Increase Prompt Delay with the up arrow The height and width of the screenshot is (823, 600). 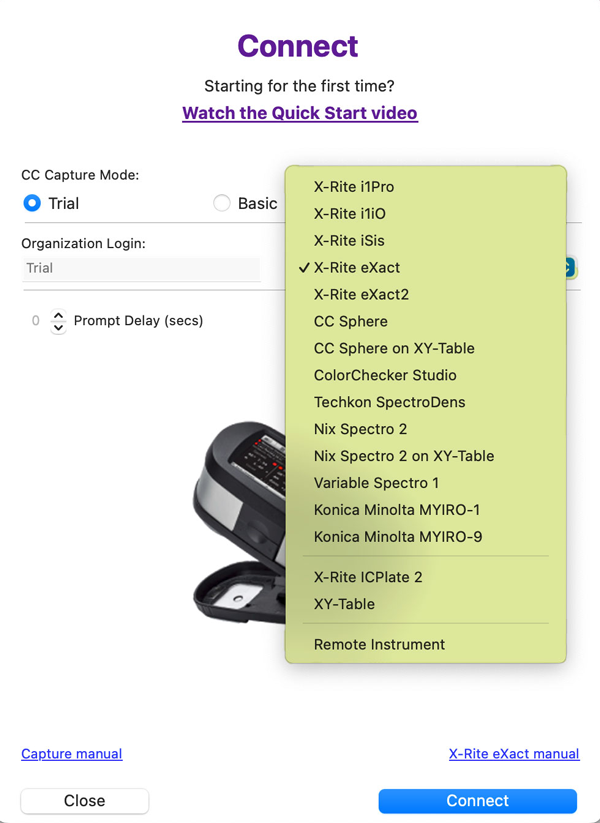[58, 314]
